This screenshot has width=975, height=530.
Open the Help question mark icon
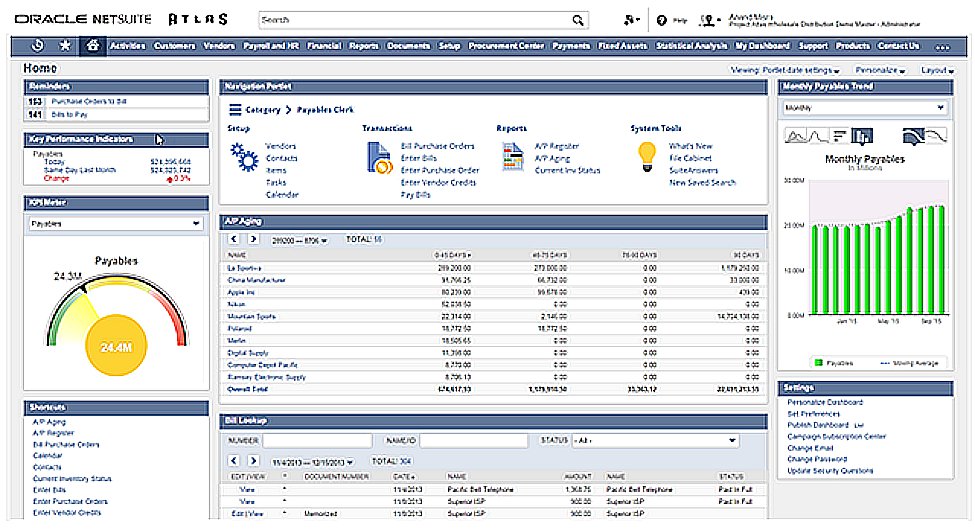coord(662,20)
